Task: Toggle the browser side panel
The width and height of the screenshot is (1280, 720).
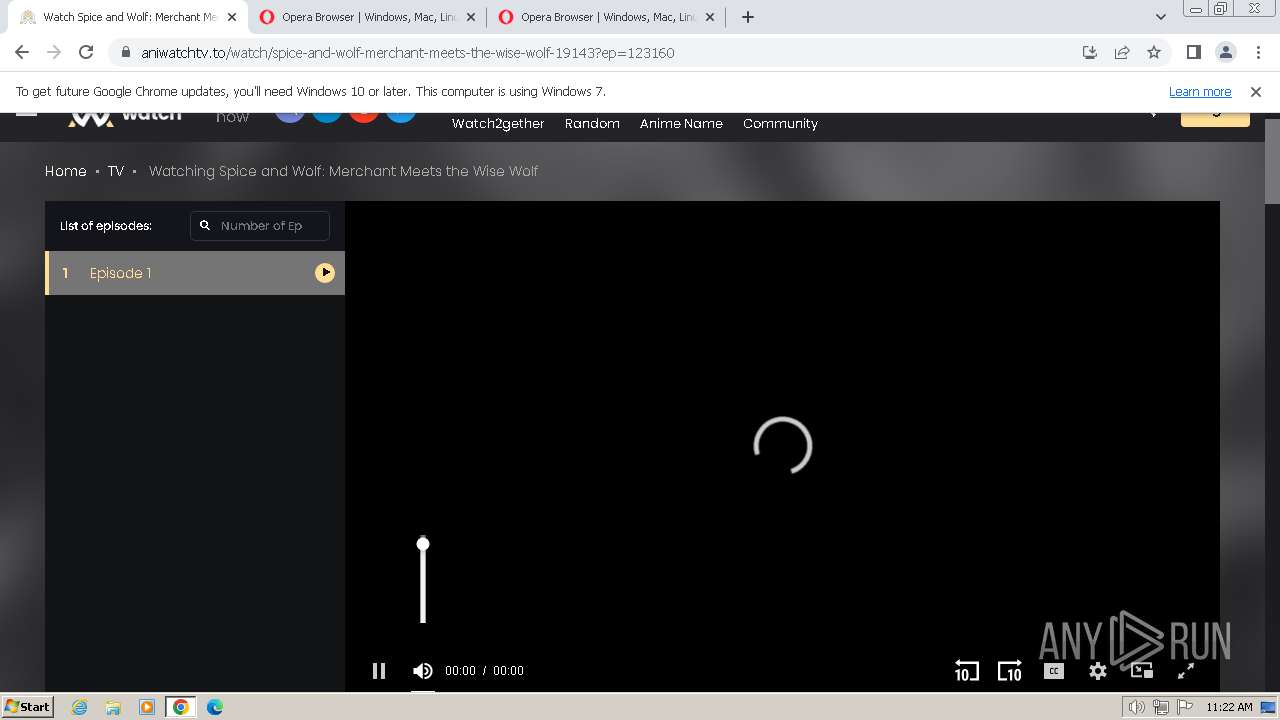Action: [x=1193, y=52]
